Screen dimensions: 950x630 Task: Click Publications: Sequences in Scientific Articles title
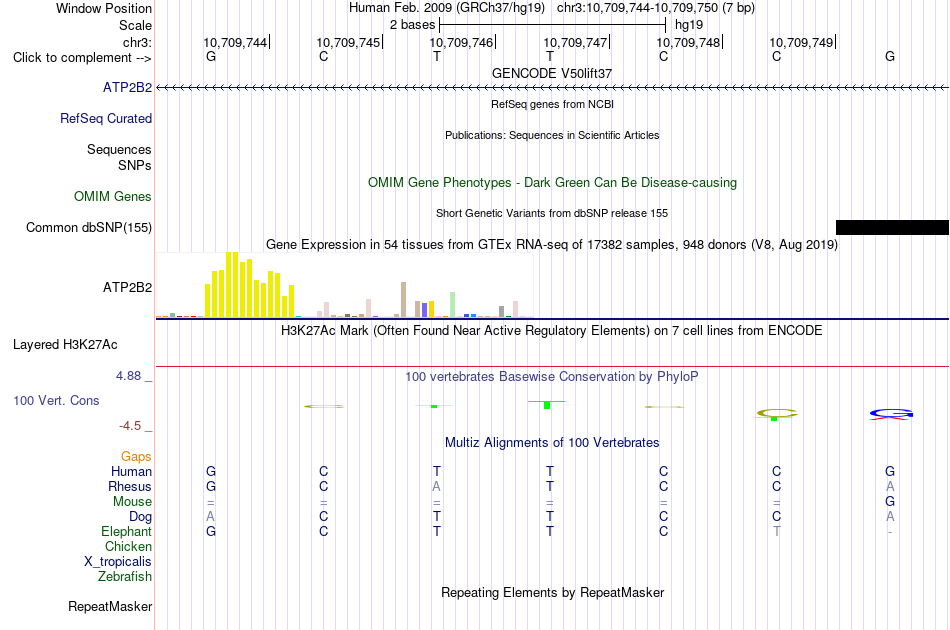coord(552,135)
